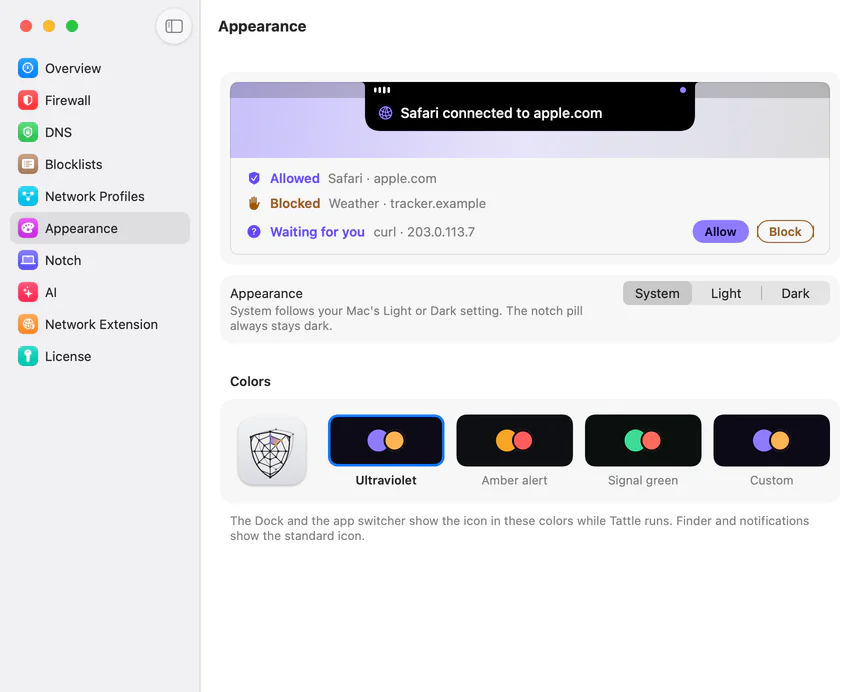Select the Amber alert color theme swatch
Viewport: 860px width, 692px height.
tap(514, 440)
